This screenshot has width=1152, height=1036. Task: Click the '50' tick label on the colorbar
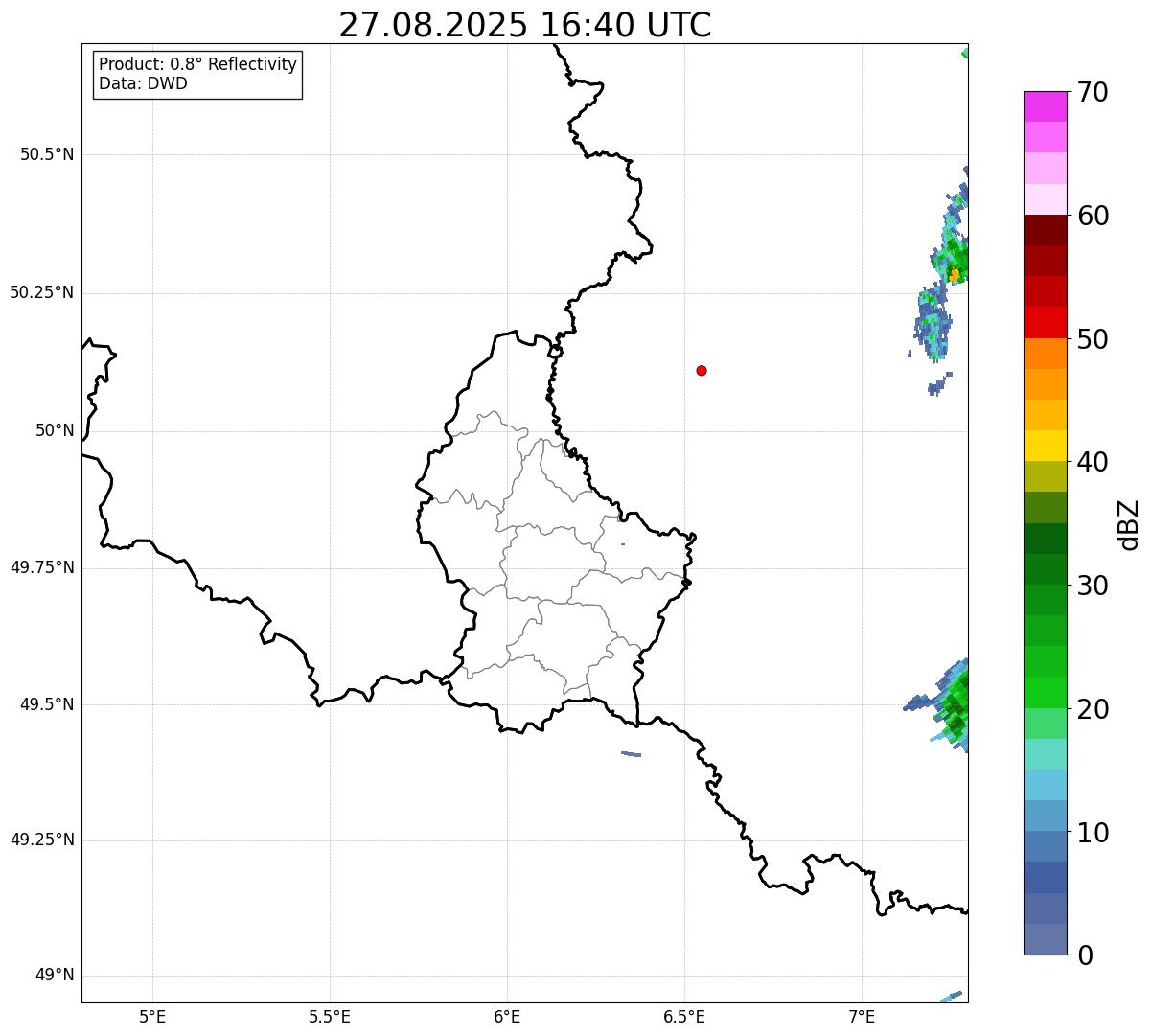coord(1093,339)
